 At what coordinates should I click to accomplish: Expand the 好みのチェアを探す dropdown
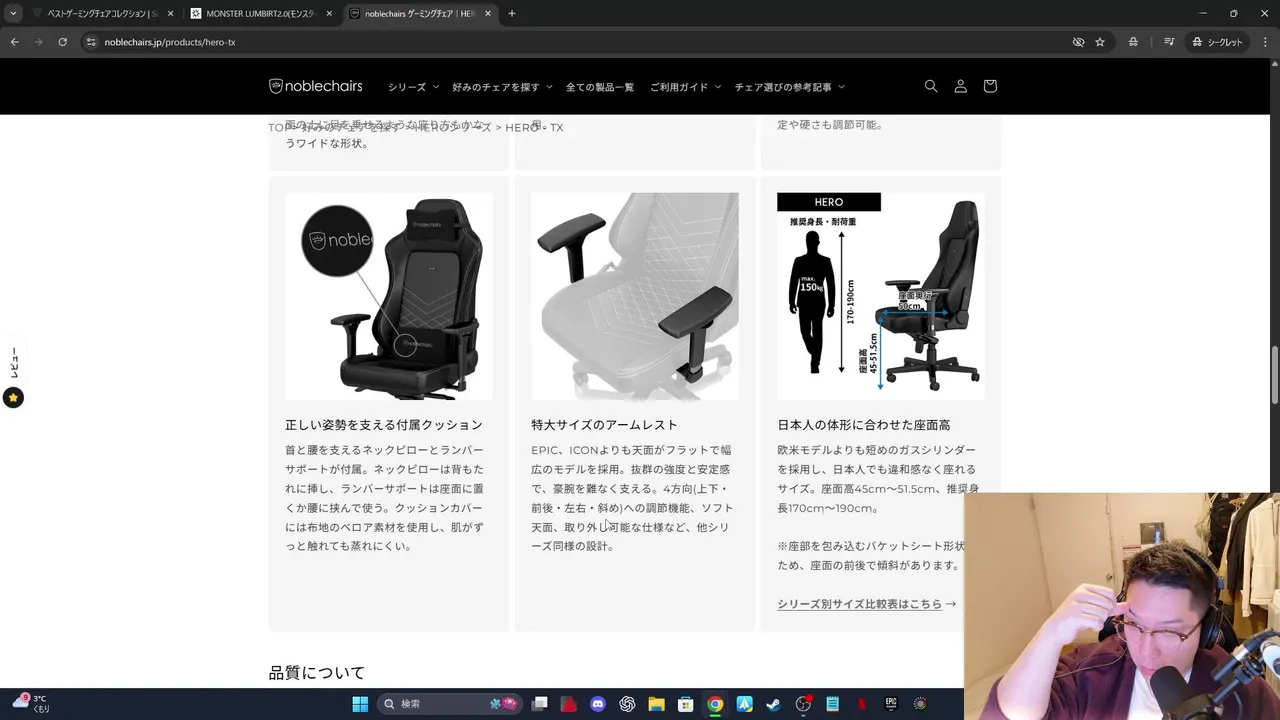point(502,87)
